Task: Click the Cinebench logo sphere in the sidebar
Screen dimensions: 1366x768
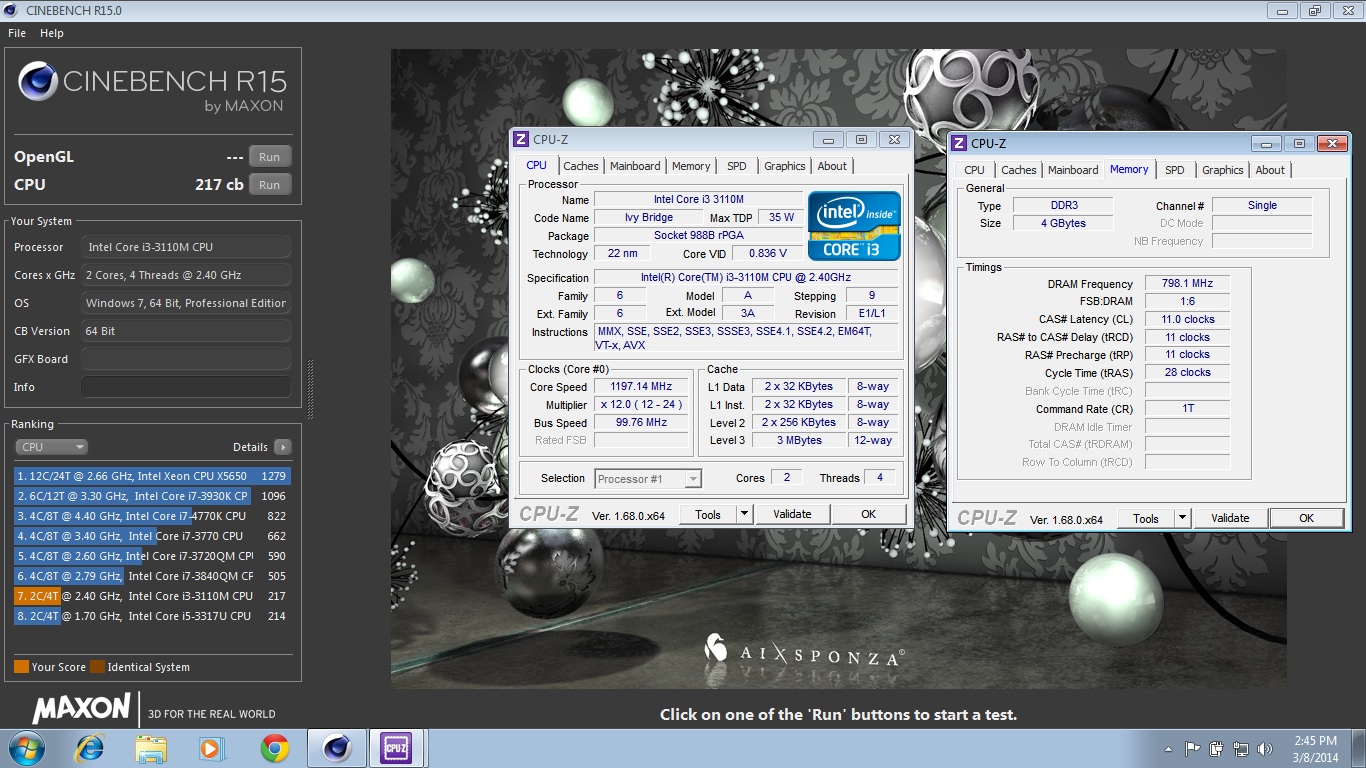Action: pyautogui.click(x=37, y=82)
